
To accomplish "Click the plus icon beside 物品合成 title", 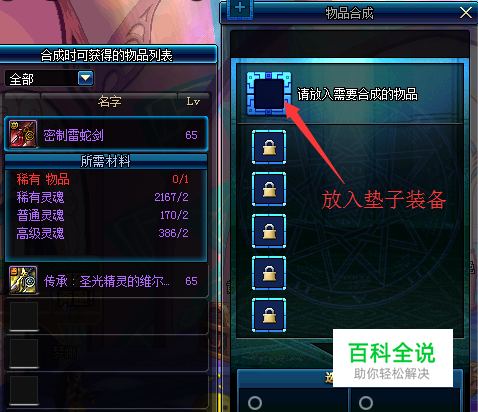I will pos(240,8).
